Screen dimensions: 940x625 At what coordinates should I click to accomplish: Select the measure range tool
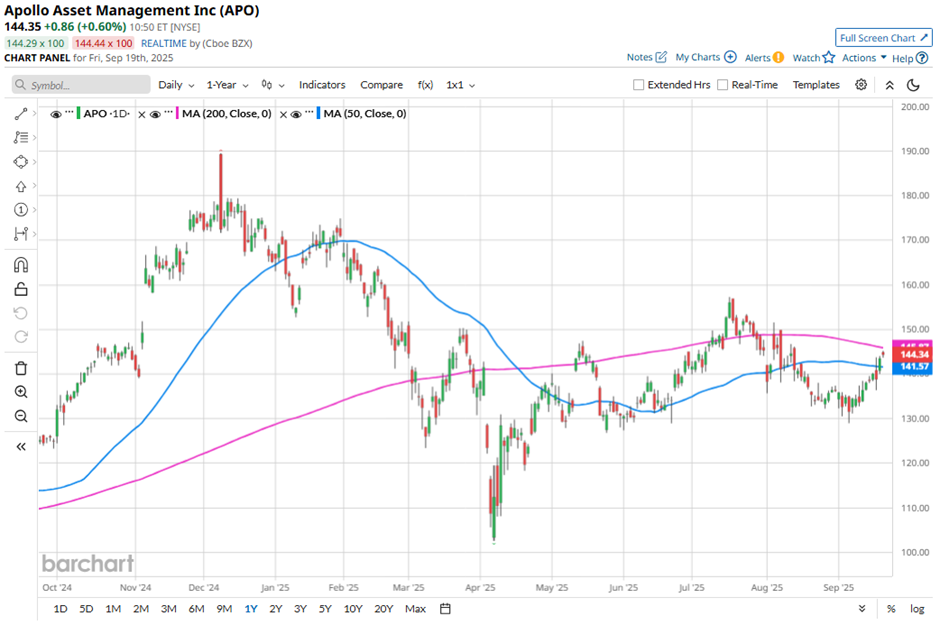click(21, 234)
